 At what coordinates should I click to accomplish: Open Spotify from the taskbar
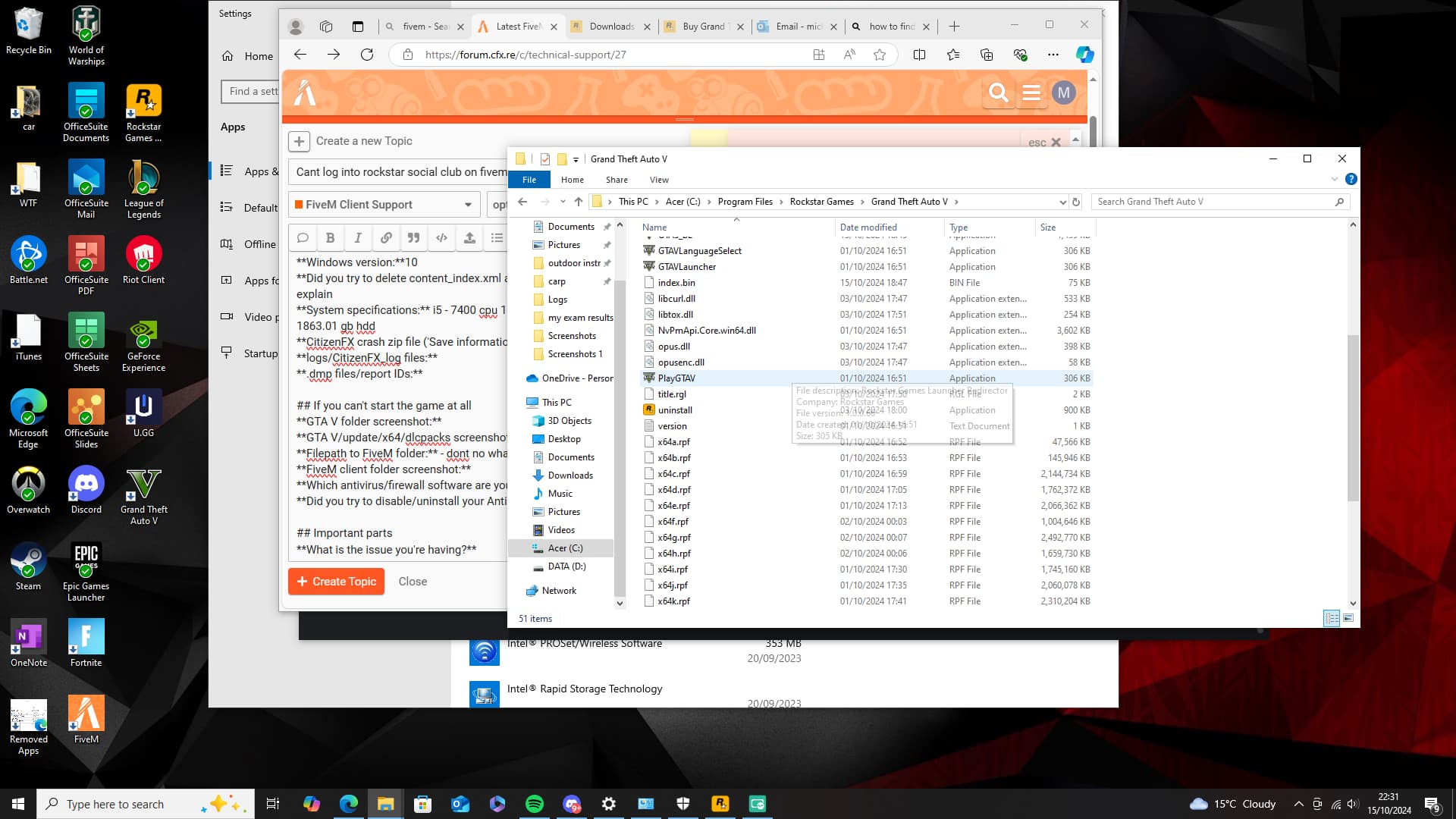click(x=535, y=804)
